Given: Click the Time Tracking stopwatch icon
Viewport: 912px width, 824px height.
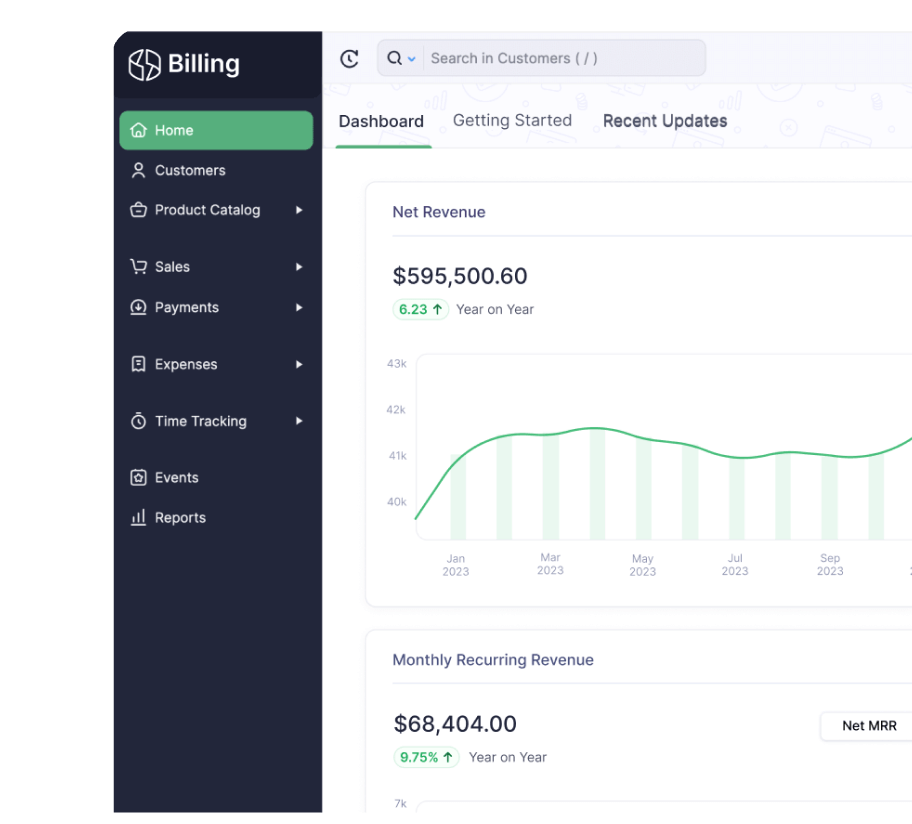Looking at the screenshot, I should [x=138, y=421].
